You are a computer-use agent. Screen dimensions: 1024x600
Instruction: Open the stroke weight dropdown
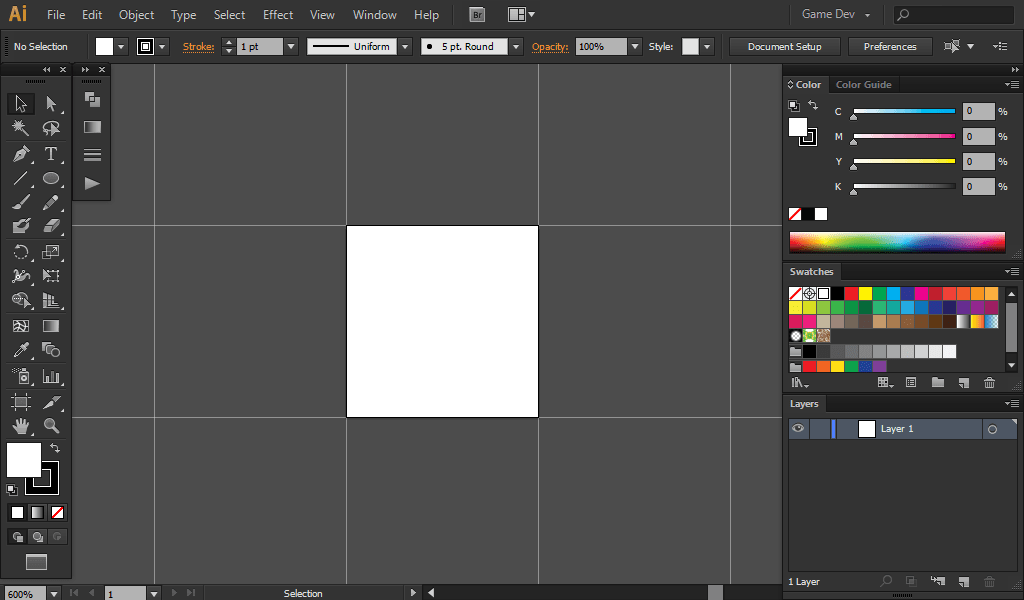pyautogui.click(x=290, y=46)
